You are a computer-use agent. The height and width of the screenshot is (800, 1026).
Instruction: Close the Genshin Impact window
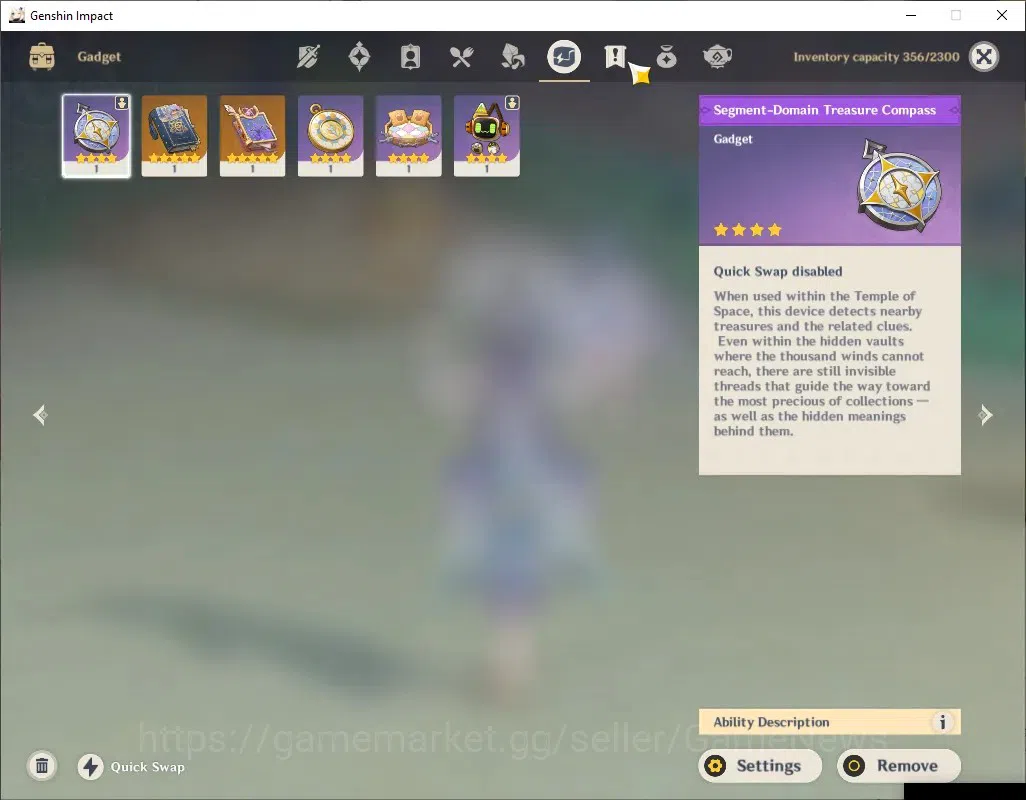(x=1002, y=15)
